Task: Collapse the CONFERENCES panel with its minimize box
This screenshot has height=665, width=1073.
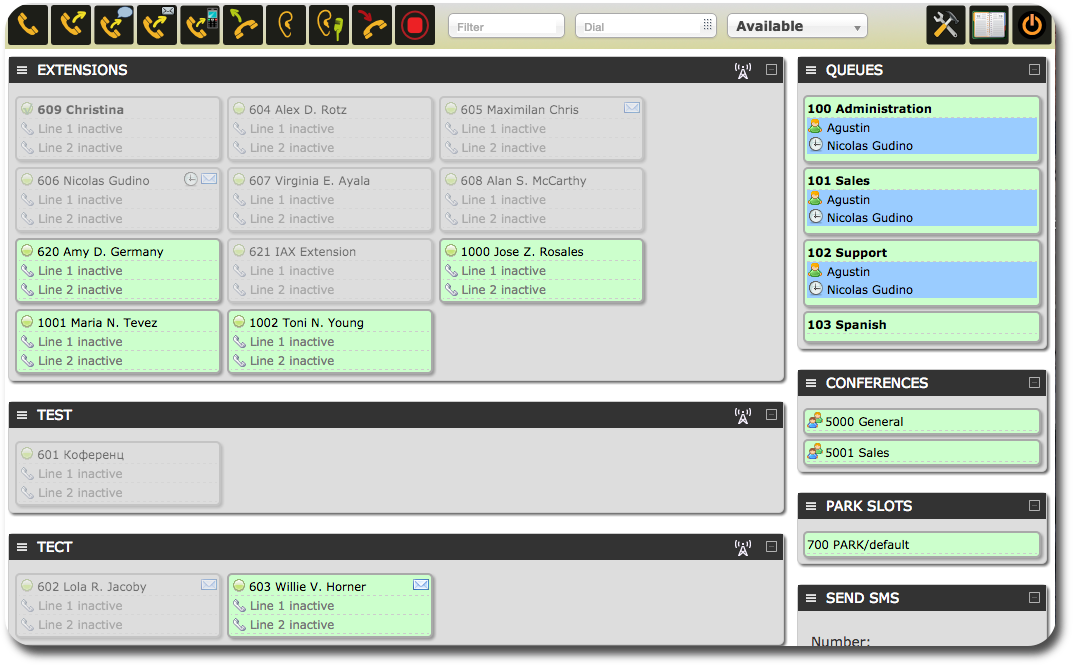Action: click(x=1034, y=382)
